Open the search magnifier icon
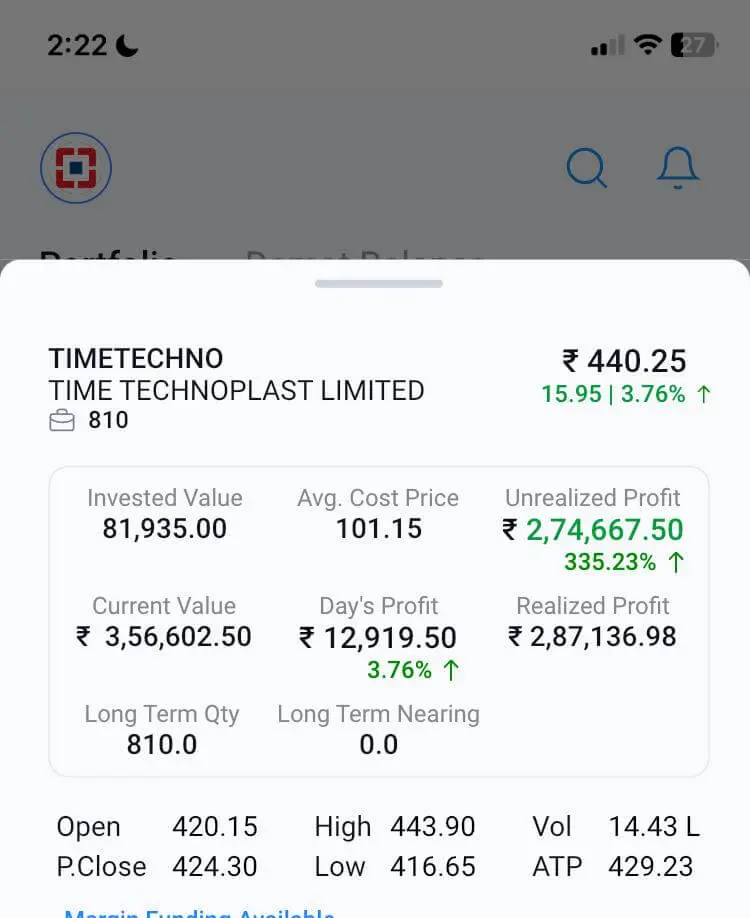Viewport: 750px width, 918px height. pyautogui.click(x=586, y=168)
